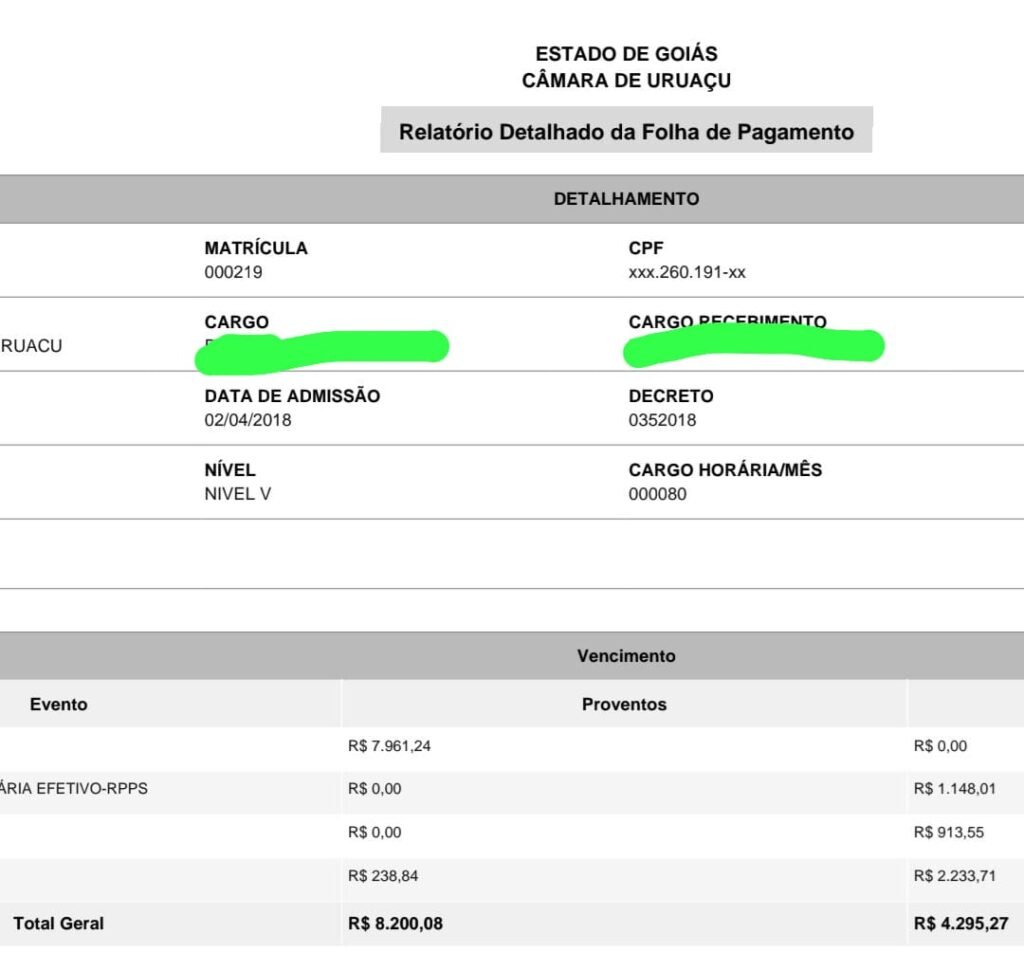Select the Evento column header
1024x971 pixels.
58,704
